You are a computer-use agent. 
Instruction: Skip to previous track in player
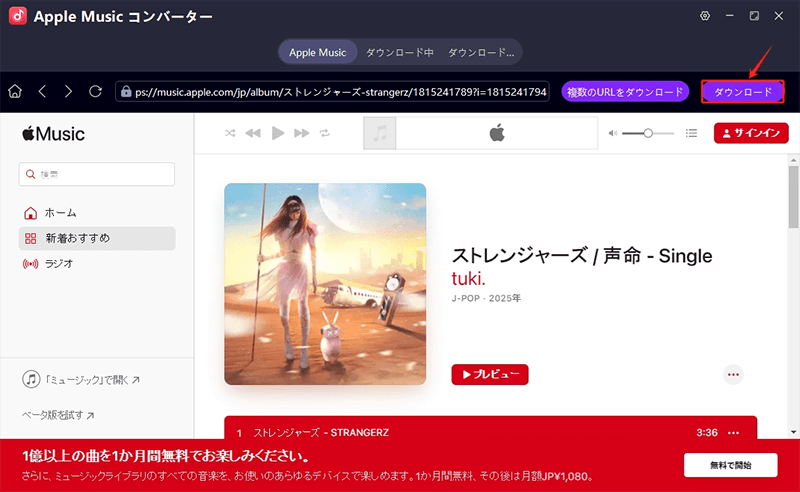coord(253,133)
